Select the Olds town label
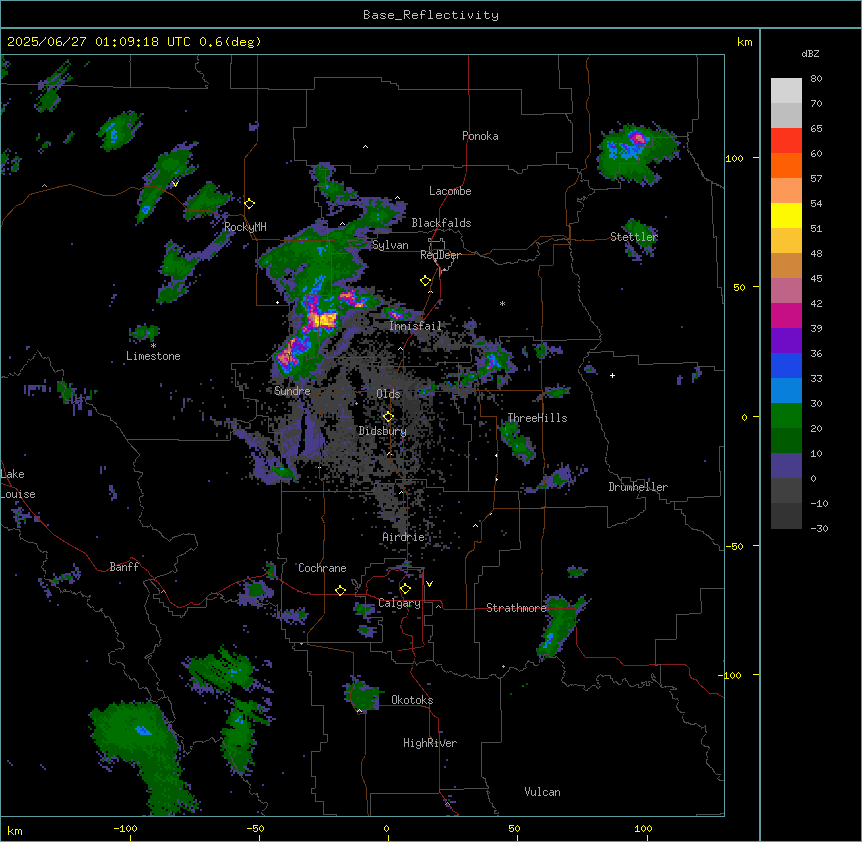 (388, 394)
